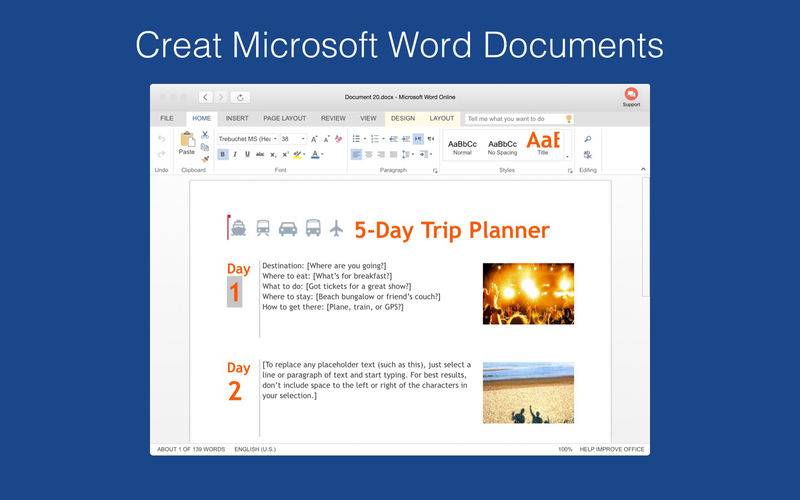Apply the font color button
Viewport: 800px width, 500px height.
coord(315,154)
